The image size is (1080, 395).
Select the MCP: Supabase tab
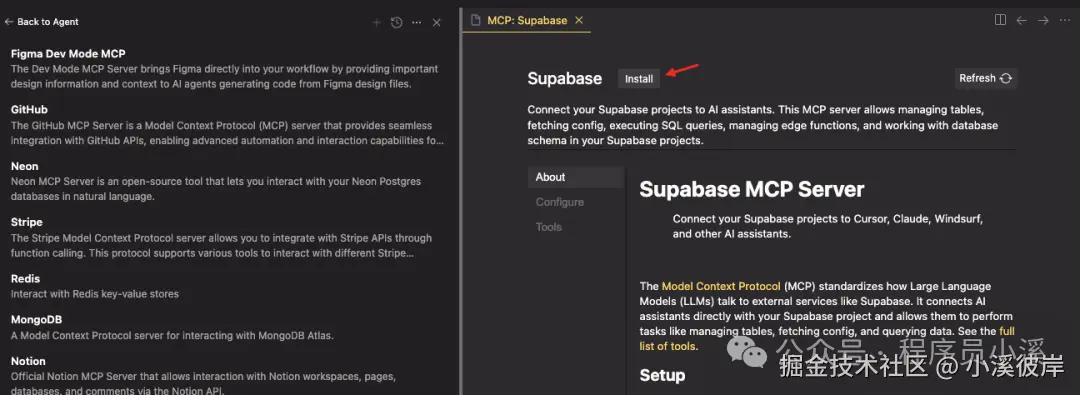click(527, 21)
